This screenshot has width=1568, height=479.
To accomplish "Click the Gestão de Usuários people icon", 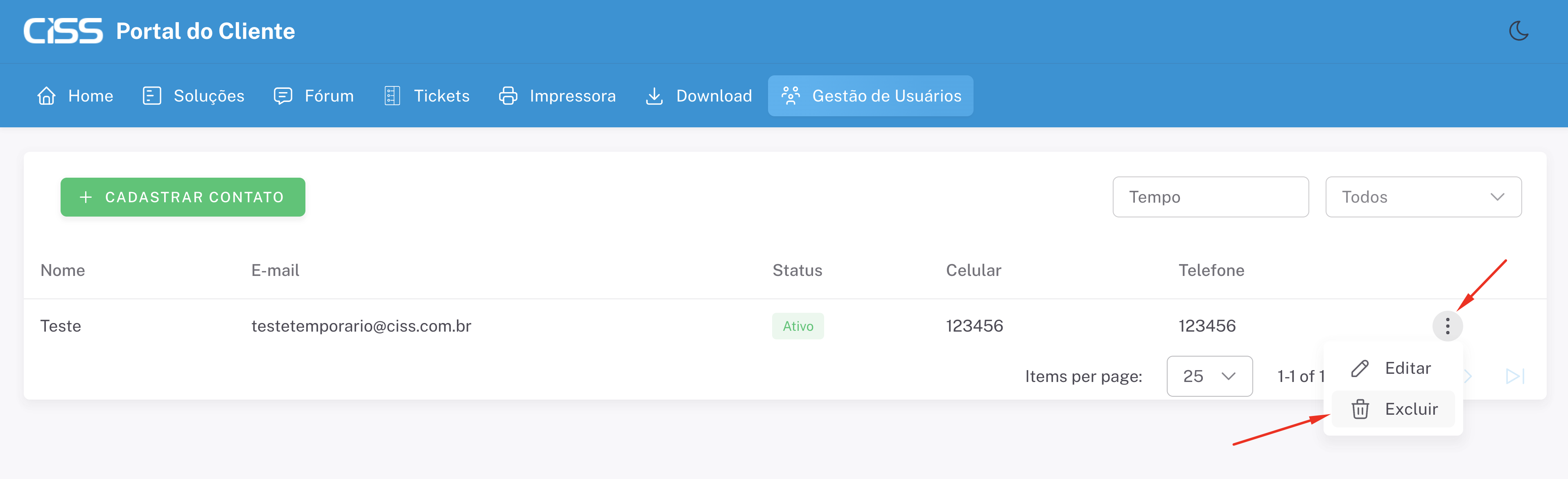I will pos(790,96).
